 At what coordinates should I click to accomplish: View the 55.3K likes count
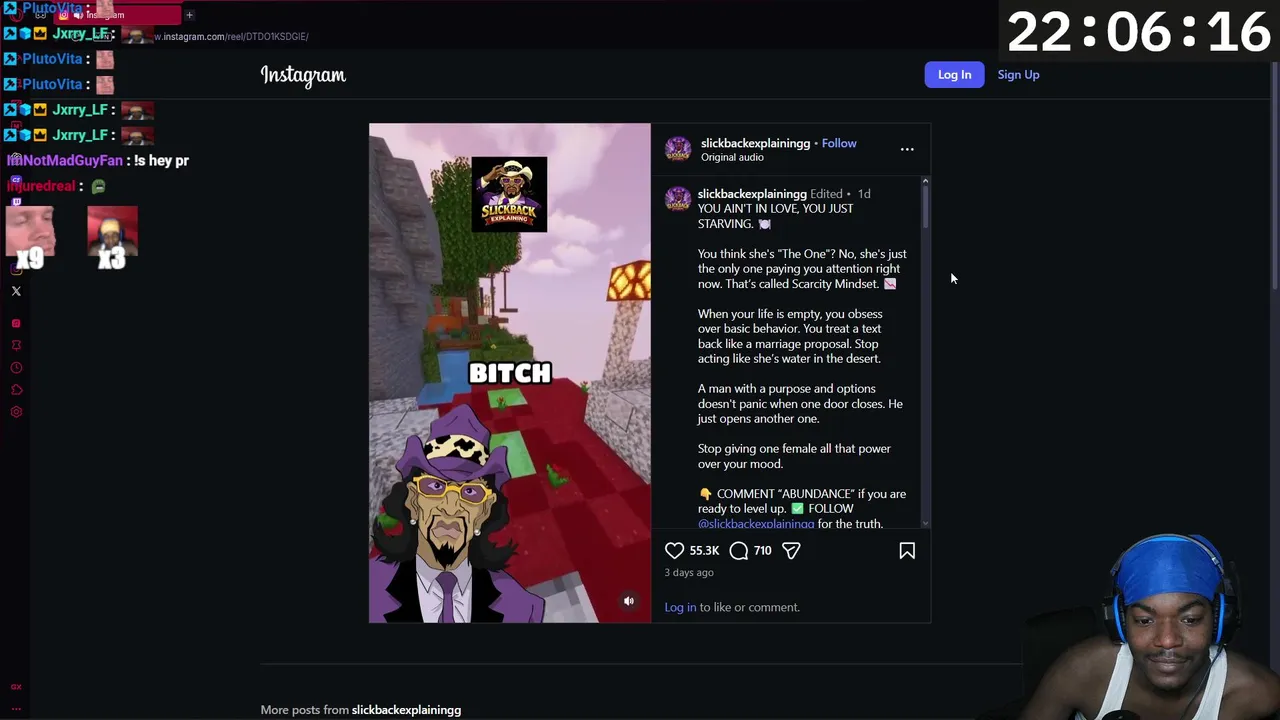tap(704, 551)
